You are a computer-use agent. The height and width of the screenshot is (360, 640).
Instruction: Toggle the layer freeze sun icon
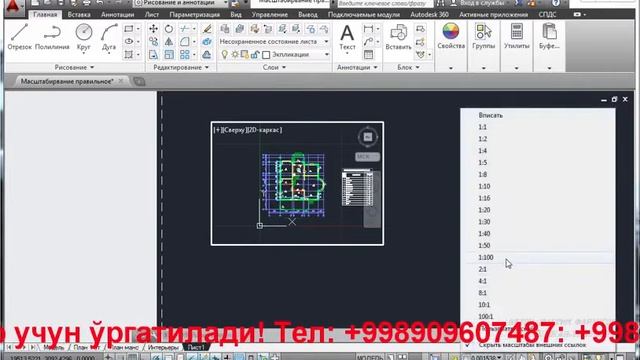click(x=235, y=54)
